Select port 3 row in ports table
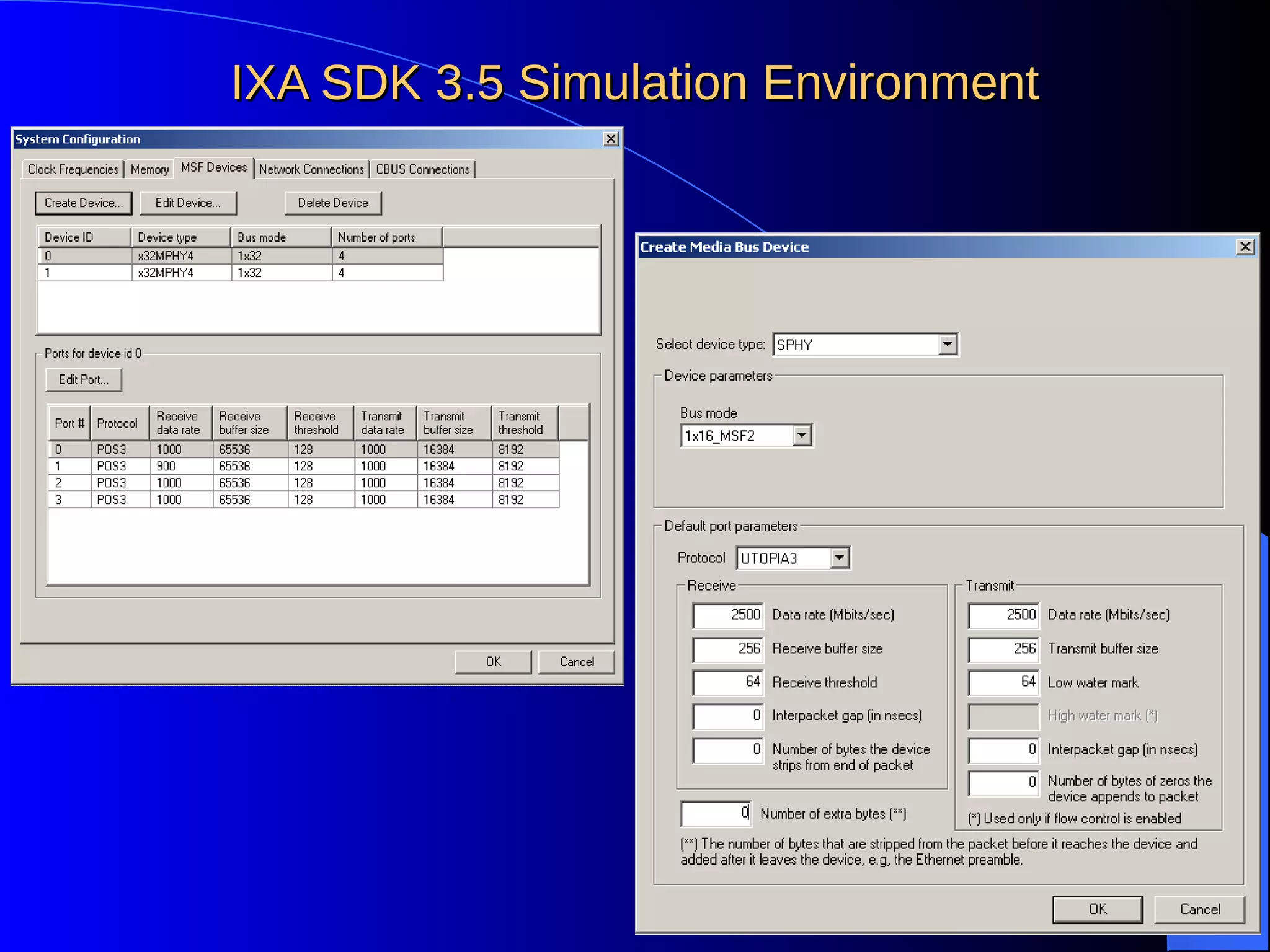The image size is (1270, 952). click(x=304, y=500)
